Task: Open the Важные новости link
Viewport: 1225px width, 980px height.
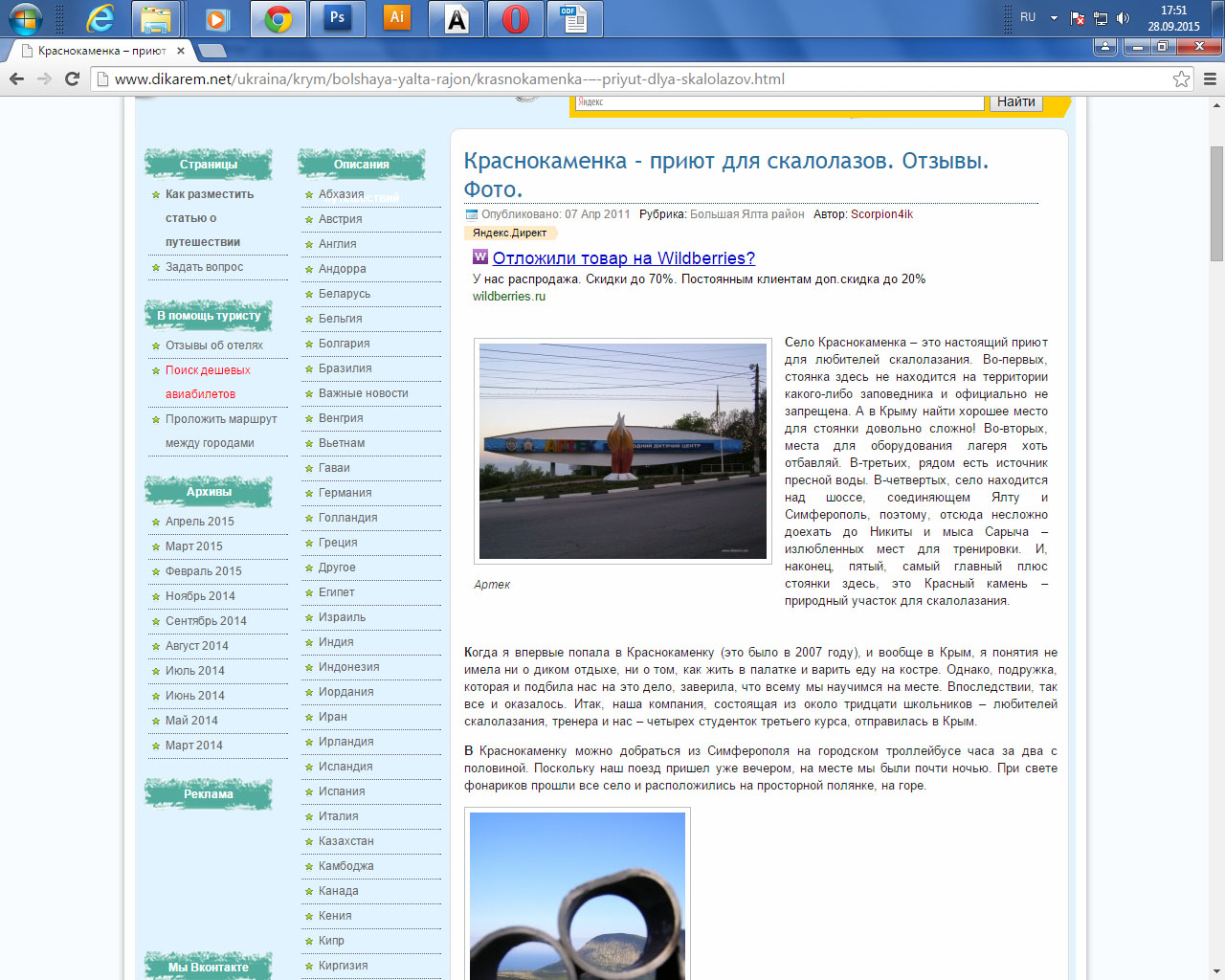Action: (363, 393)
